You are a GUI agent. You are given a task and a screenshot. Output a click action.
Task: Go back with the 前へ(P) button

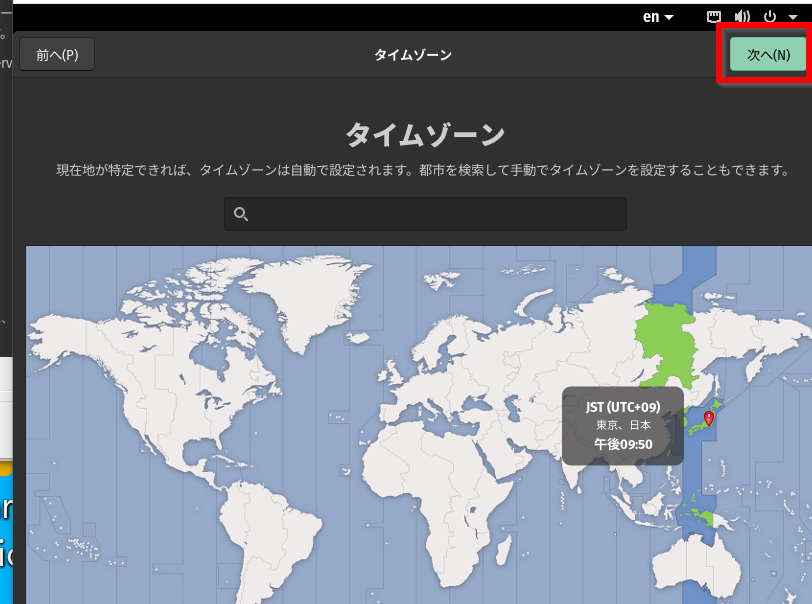coord(57,55)
